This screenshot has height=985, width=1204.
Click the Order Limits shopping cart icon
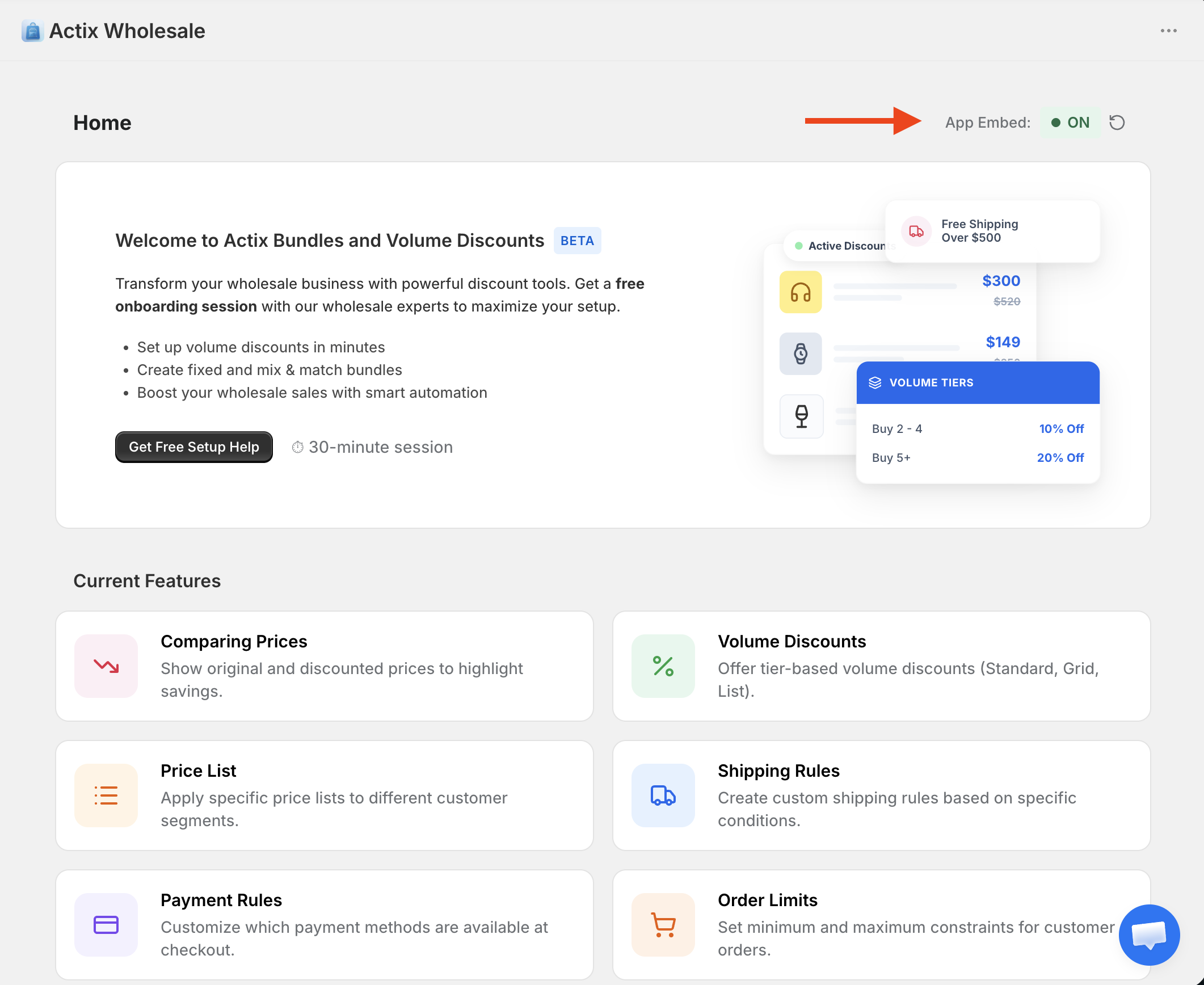click(x=663, y=925)
